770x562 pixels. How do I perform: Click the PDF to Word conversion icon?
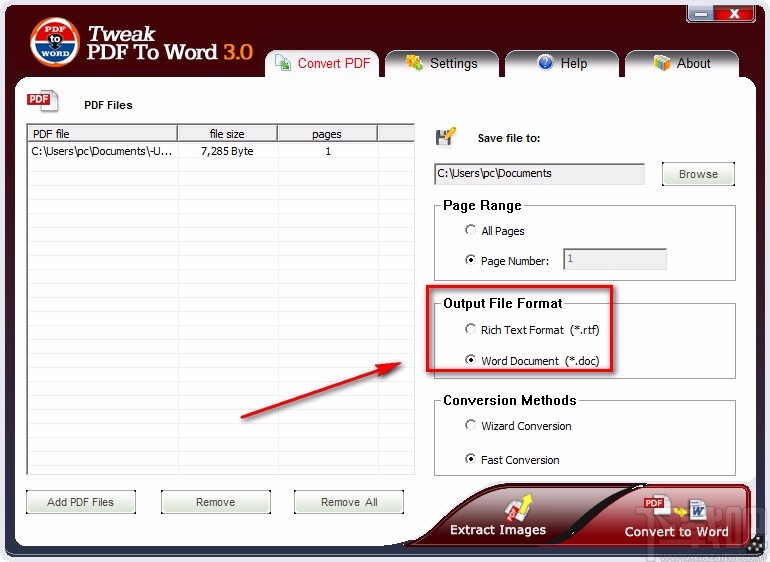click(x=675, y=508)
